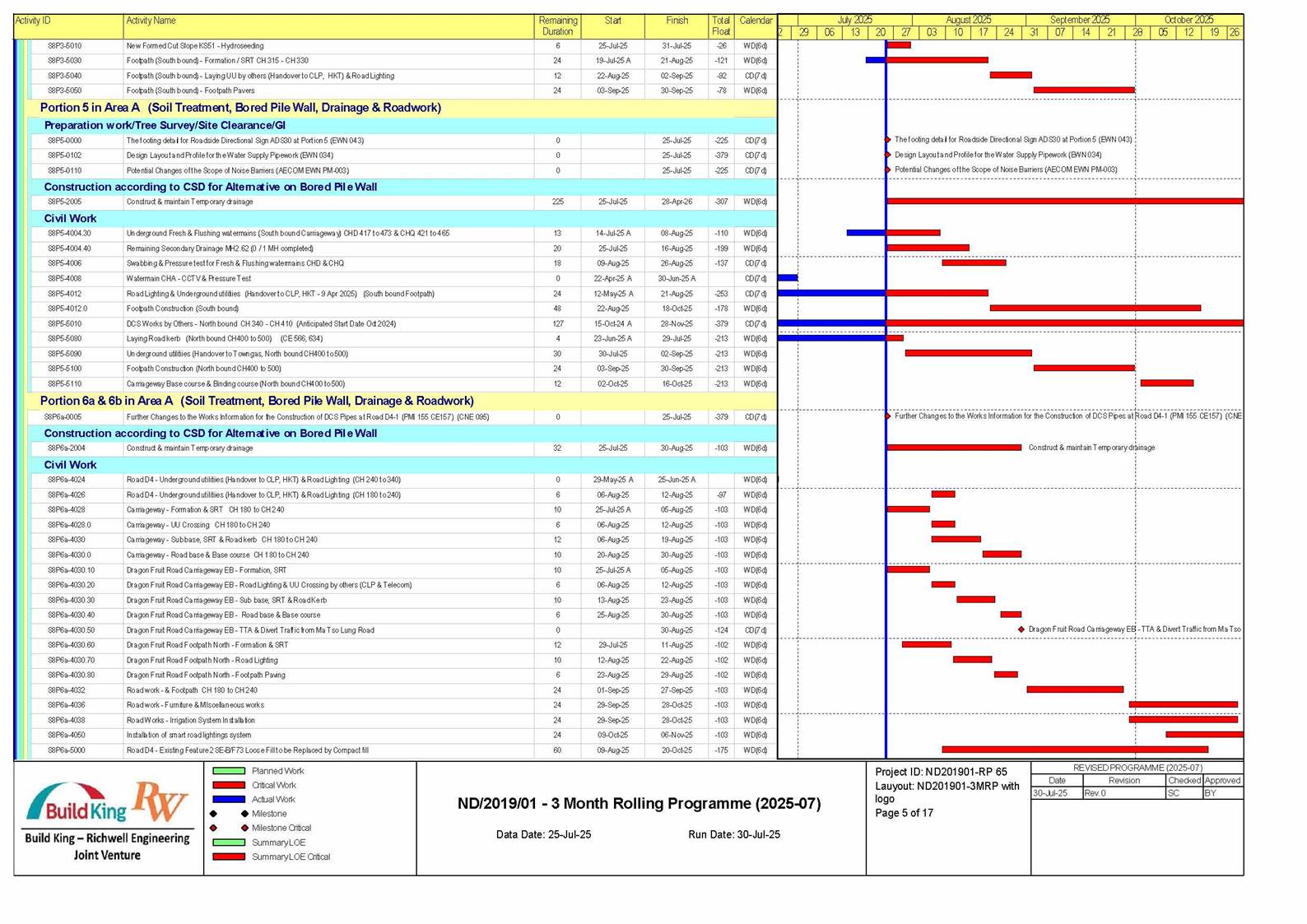Click the Activity Name column header
This screenshot has height=924, width=1307.
tap(151, 21)
